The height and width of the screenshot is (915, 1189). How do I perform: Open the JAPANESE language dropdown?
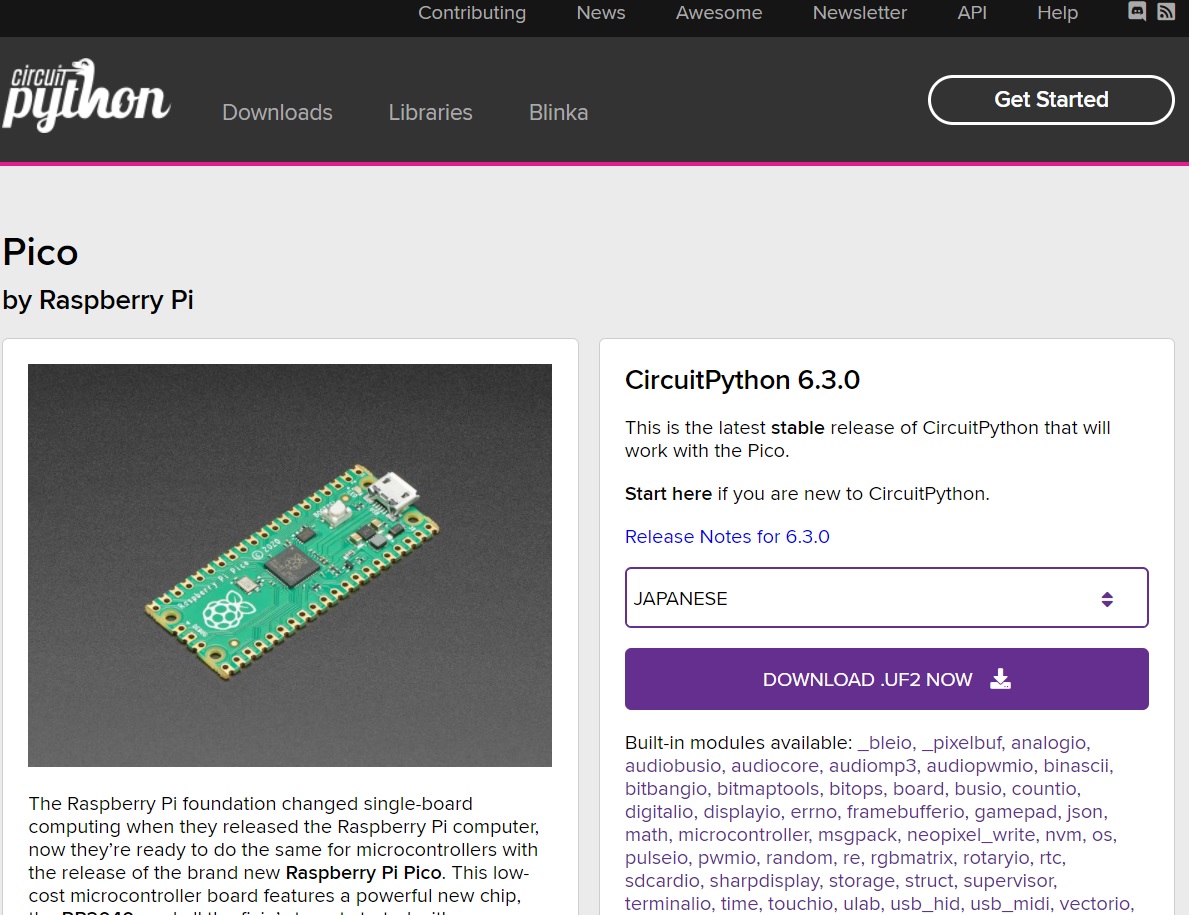(886, 597)
